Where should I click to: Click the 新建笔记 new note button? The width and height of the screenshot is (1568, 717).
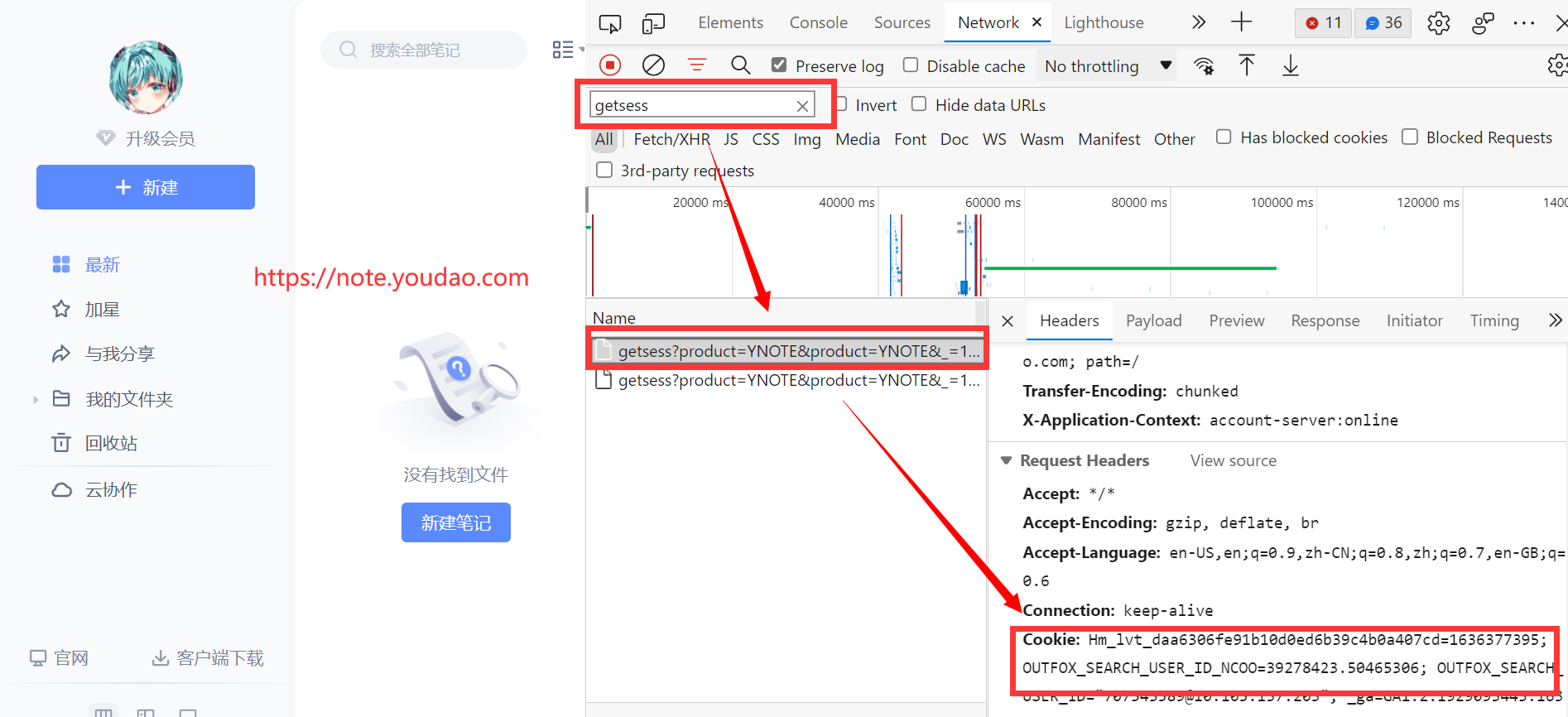point(456,522)
